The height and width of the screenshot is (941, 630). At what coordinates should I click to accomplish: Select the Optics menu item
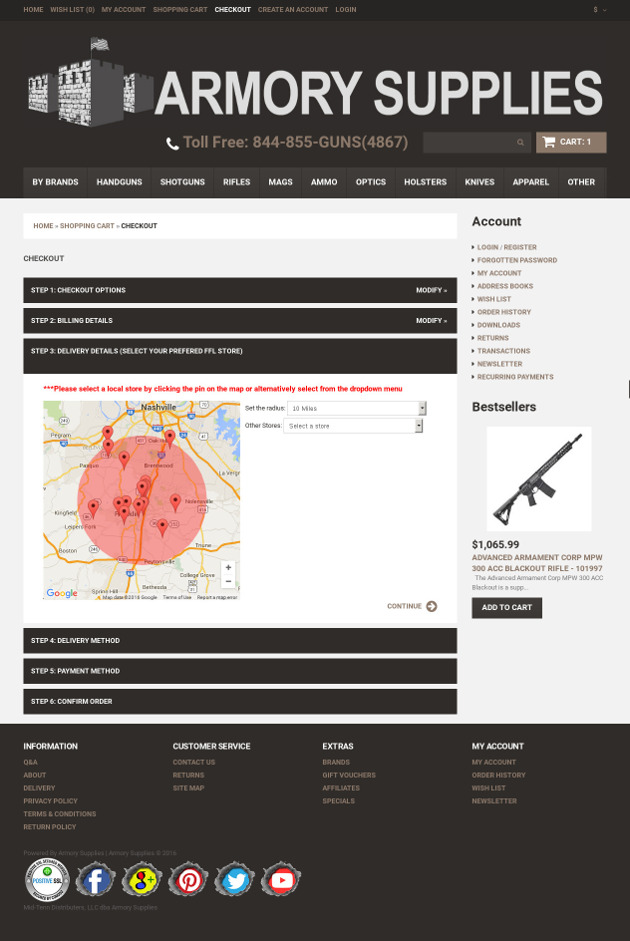pyautogui.click(x=370, y=182)
